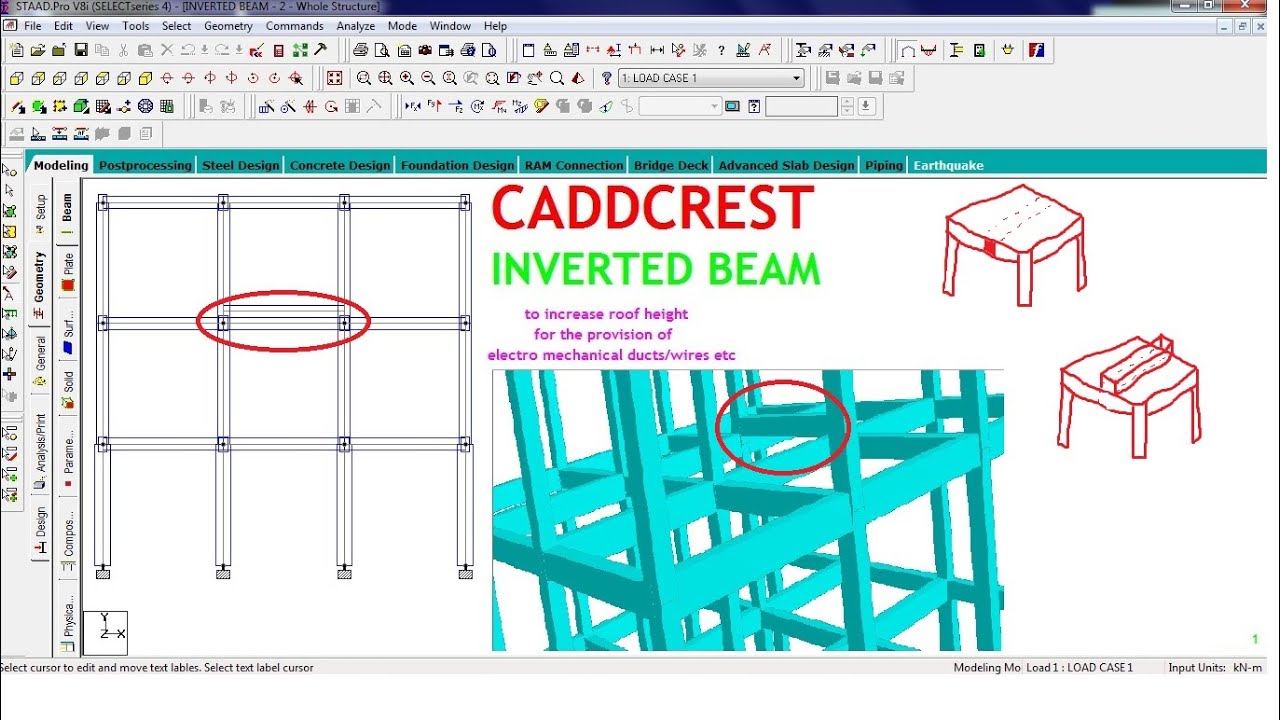
Task: Open Print Preview icon
Action: point(382,50)
